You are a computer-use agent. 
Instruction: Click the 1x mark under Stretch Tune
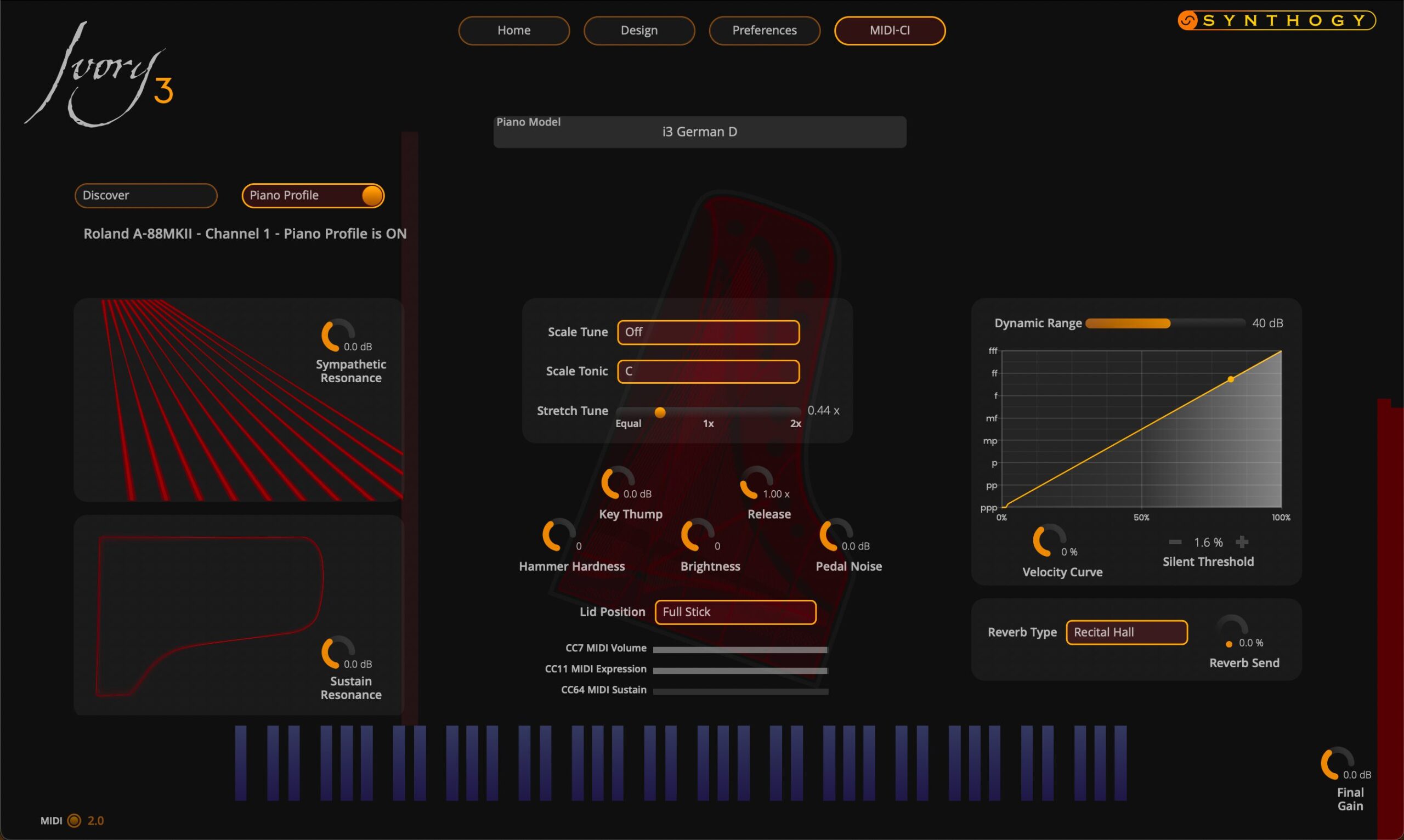pyautogui.click(x=708, y=423)
